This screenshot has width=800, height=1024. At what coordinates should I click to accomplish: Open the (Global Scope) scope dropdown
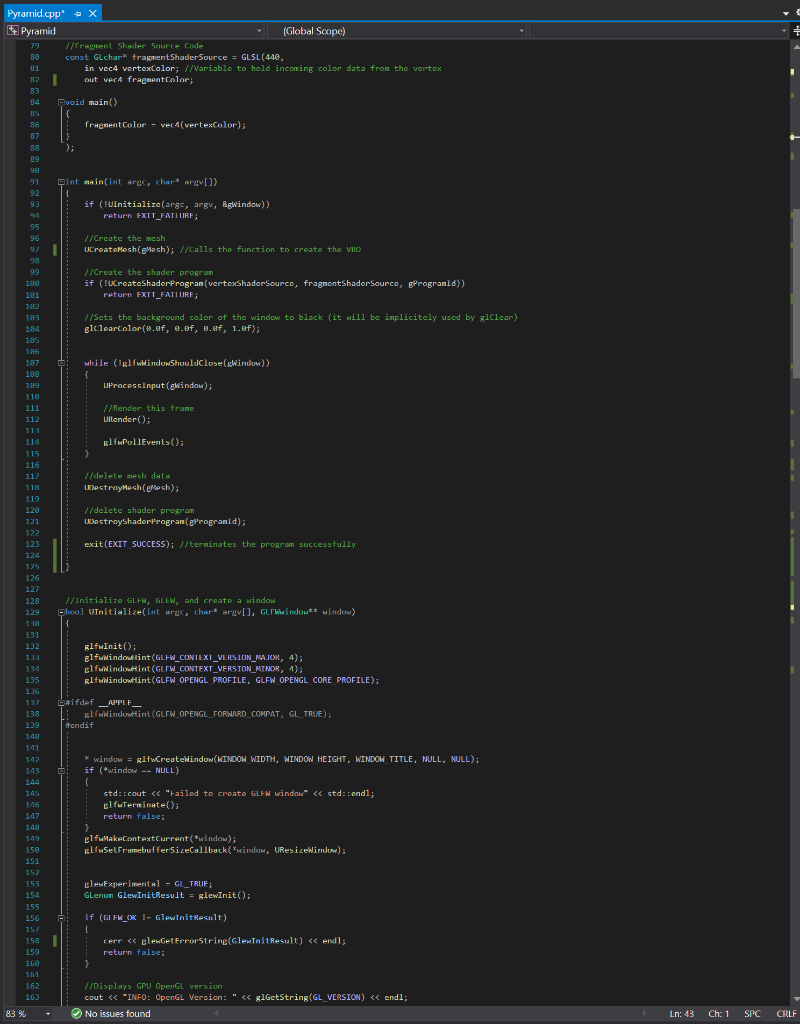click(x=521, y=31)
